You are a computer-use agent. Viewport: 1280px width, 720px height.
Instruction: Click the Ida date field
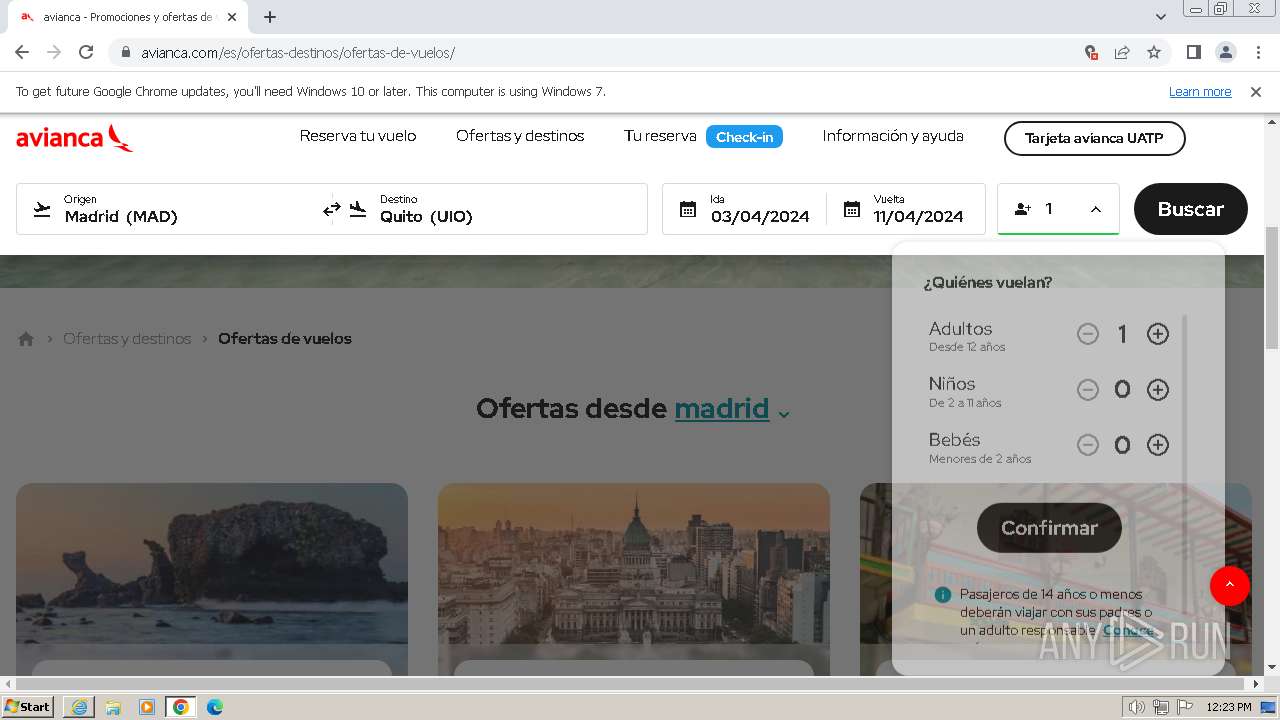tap(744, 209)
